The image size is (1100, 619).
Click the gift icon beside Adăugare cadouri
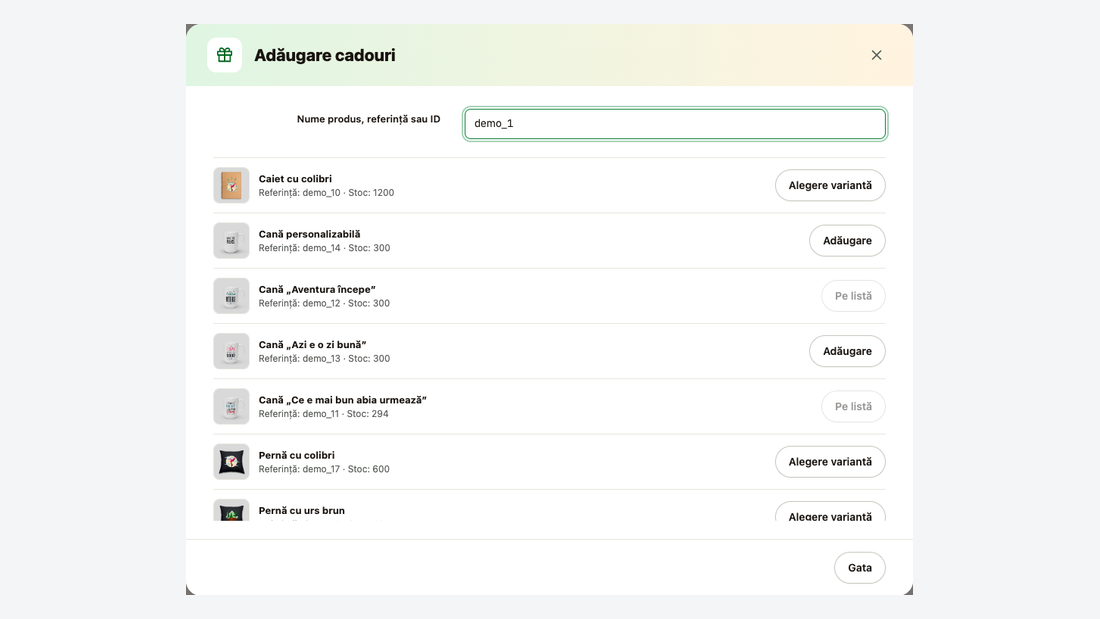click(x=224, y=55)
